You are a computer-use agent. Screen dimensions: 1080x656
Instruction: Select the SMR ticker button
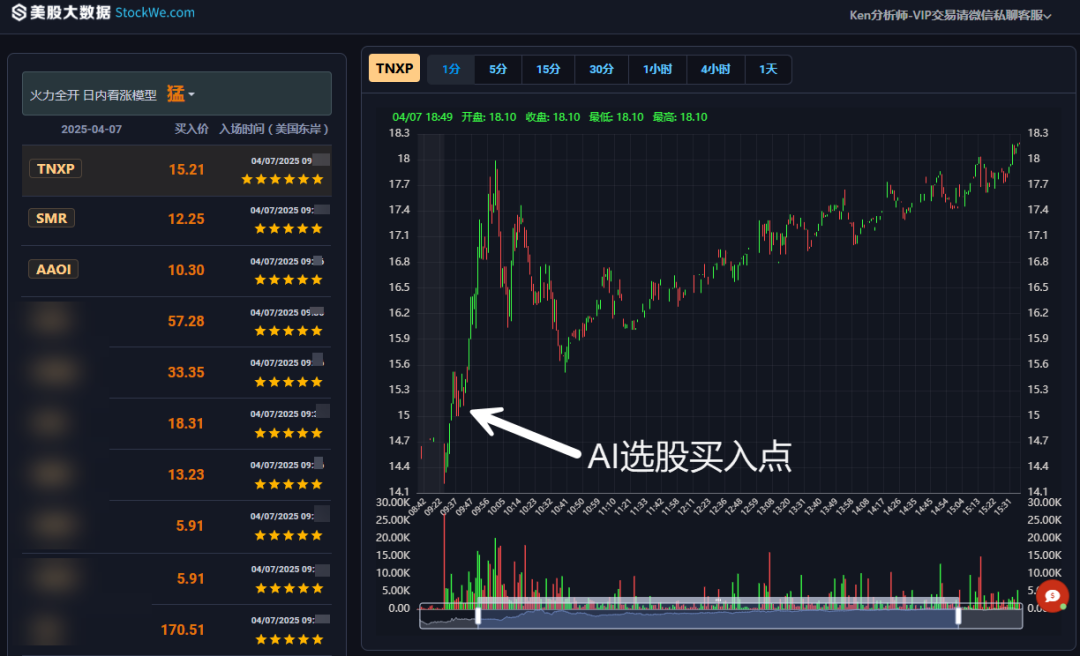pyautogui.click(x=51, y=218)
